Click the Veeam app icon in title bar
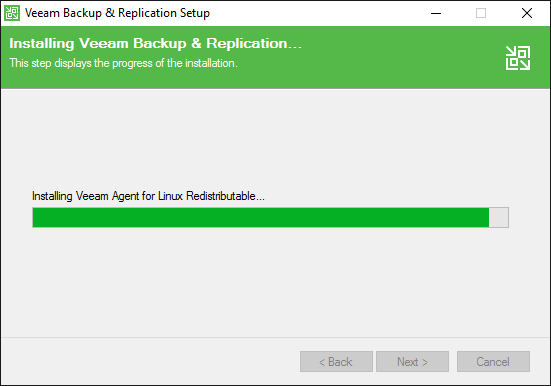The width and height of the screenshot is (551, 386). point(12,13)
